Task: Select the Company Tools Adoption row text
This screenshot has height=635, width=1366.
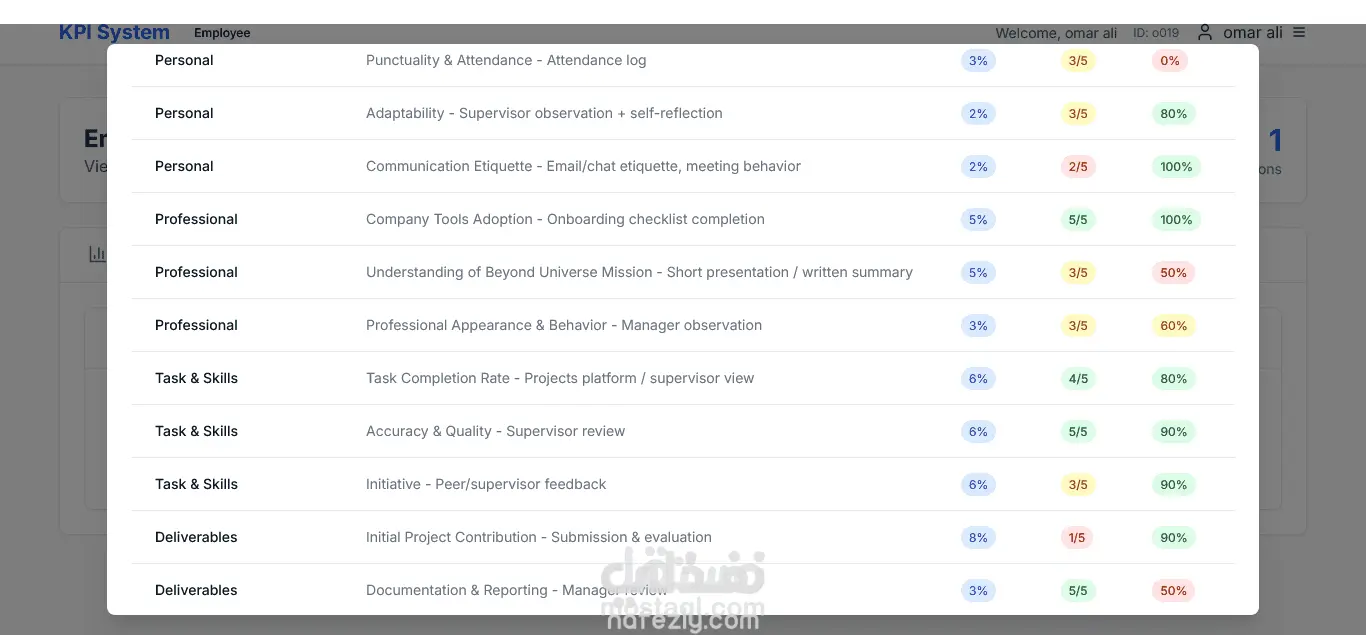Action: (x=565, y=219)
